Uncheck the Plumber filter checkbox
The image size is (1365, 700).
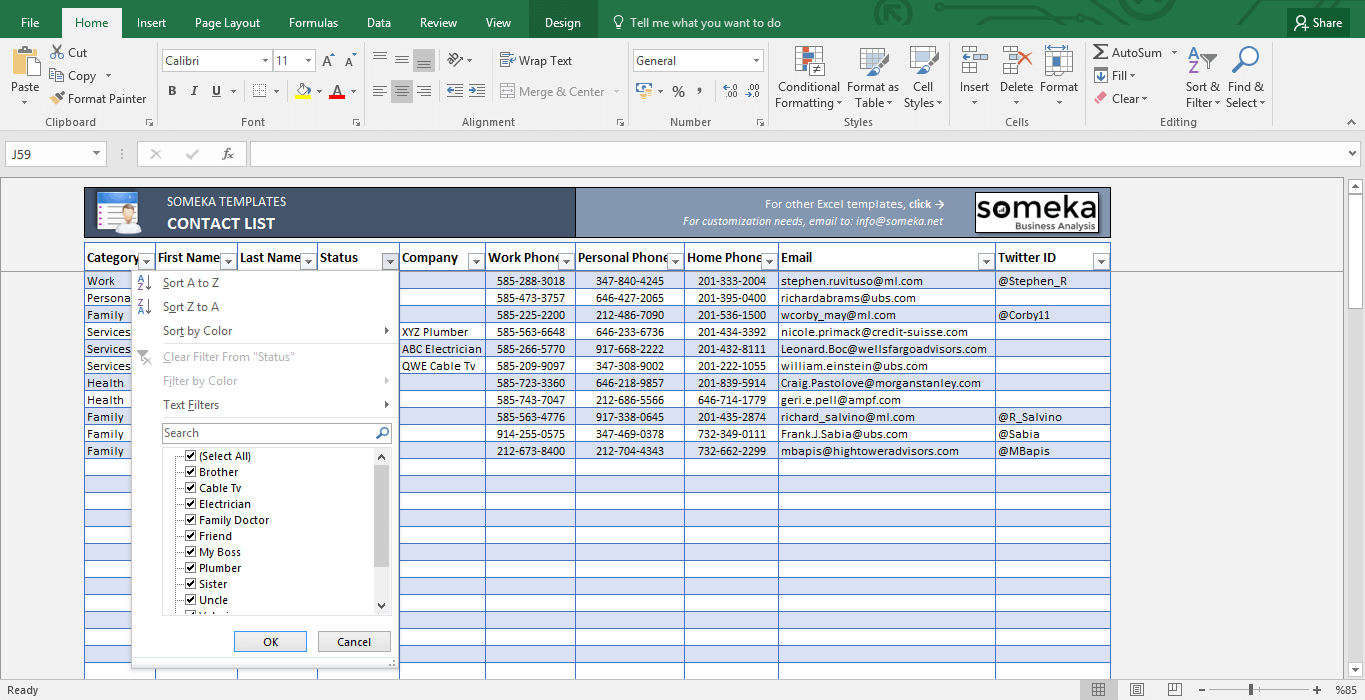[190, 568]
